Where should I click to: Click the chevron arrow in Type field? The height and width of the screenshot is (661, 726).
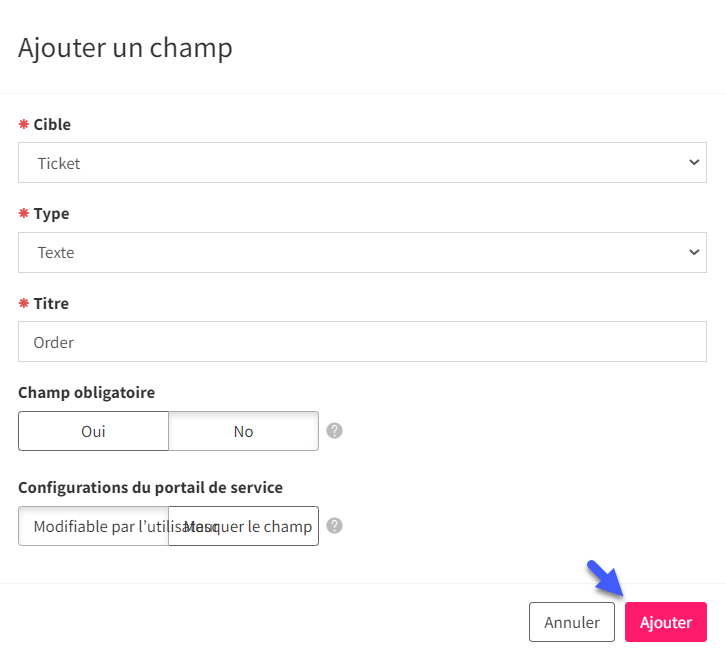click(694, 252)
